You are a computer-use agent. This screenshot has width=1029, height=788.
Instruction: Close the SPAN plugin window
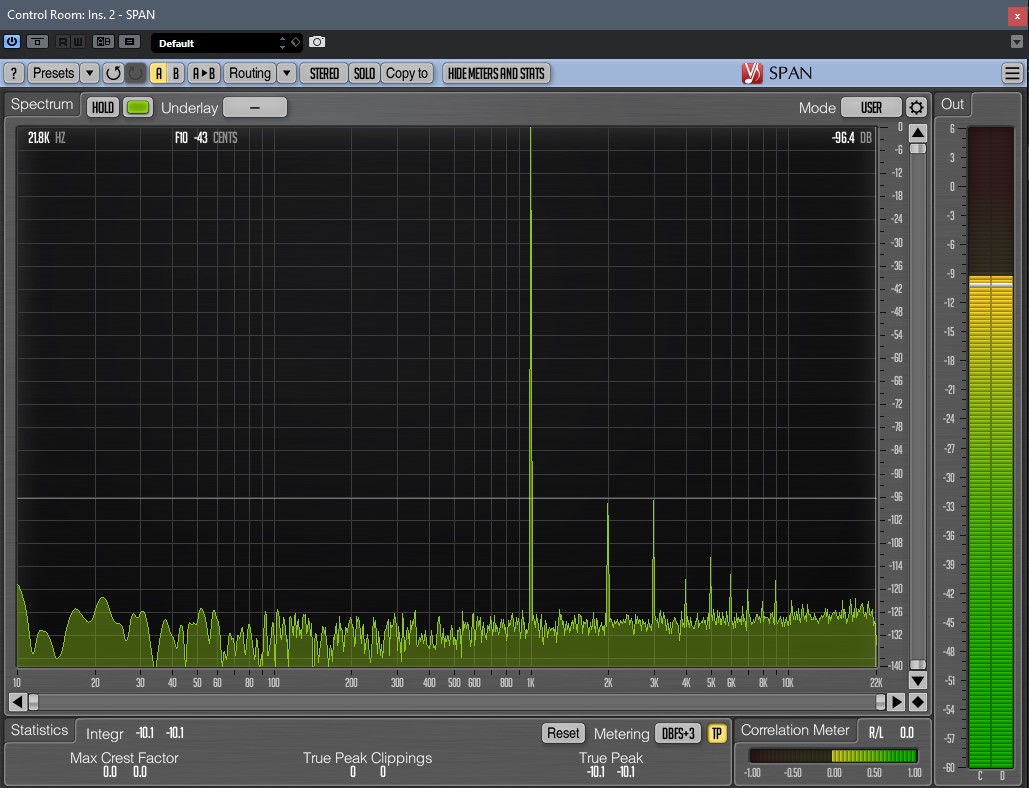pos(1017,16)
